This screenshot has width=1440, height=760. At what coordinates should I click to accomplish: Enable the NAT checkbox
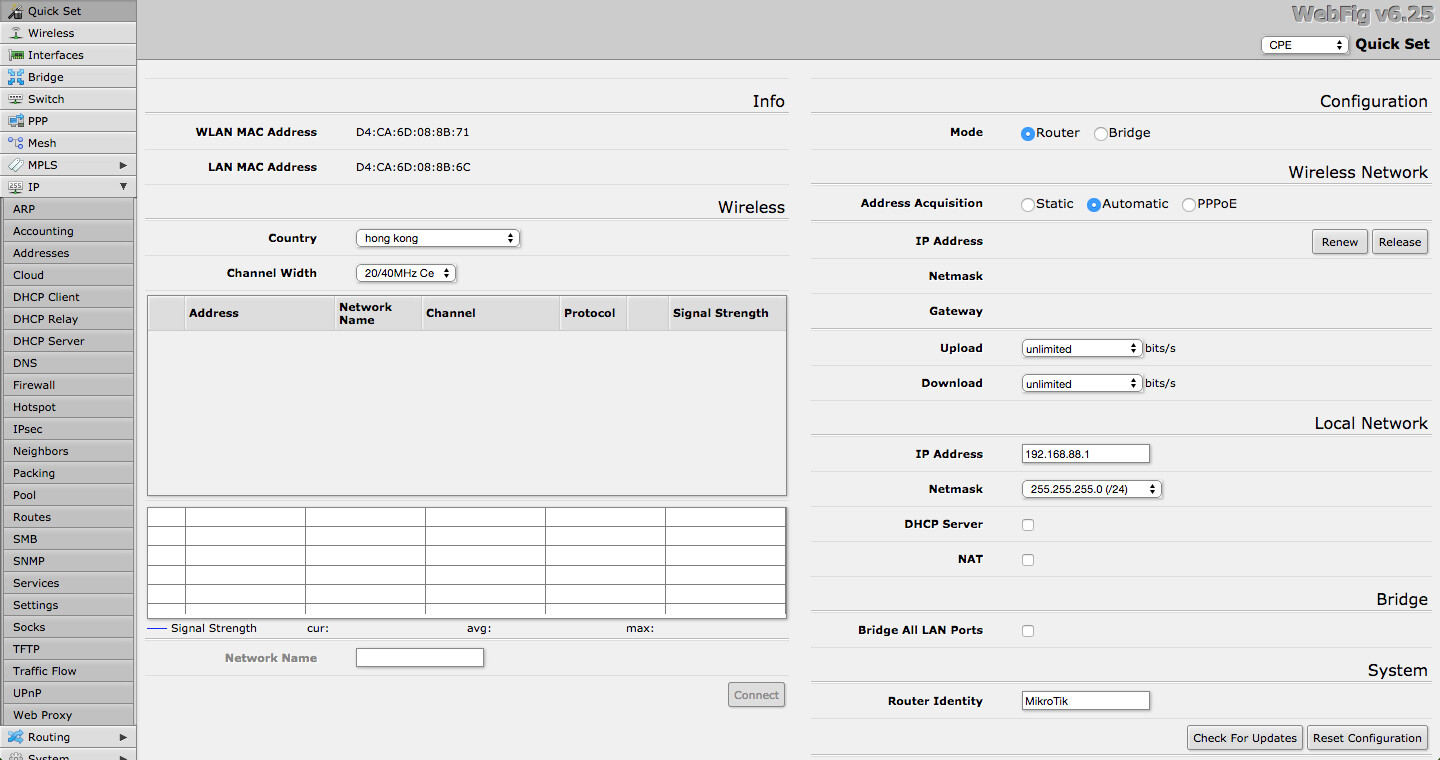pos(1028,560)
